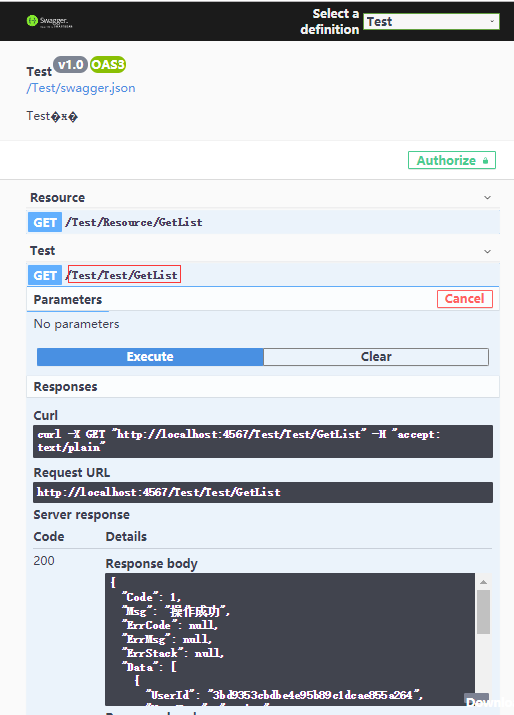The height and width of the screenshot is (715, 514).
Task: Click the Download button on response body
Action: 489,702
